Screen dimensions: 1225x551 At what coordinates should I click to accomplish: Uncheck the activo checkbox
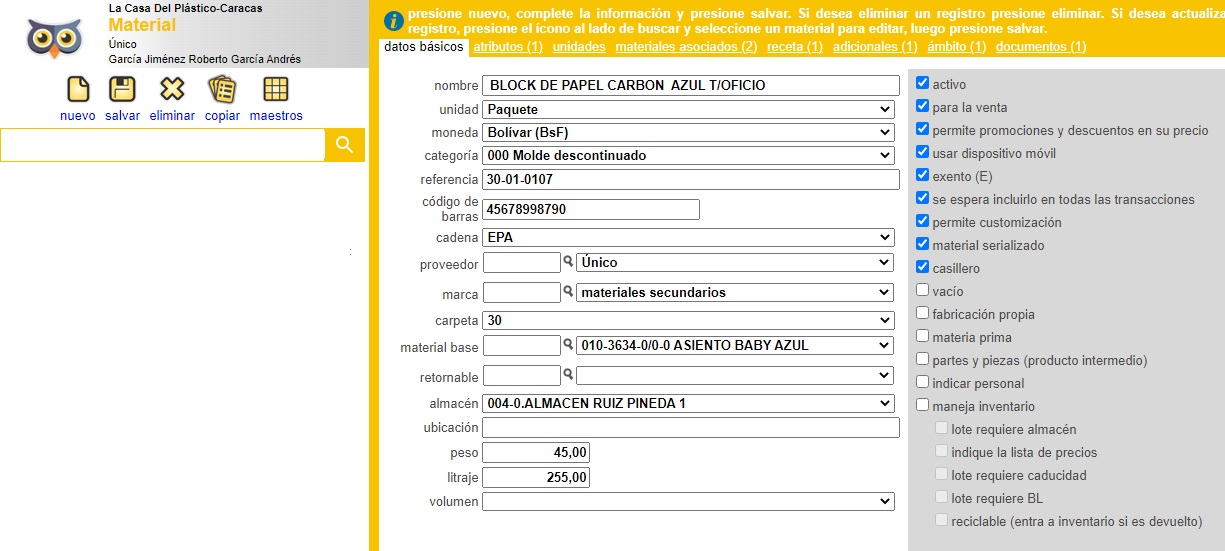coord(923,83)
